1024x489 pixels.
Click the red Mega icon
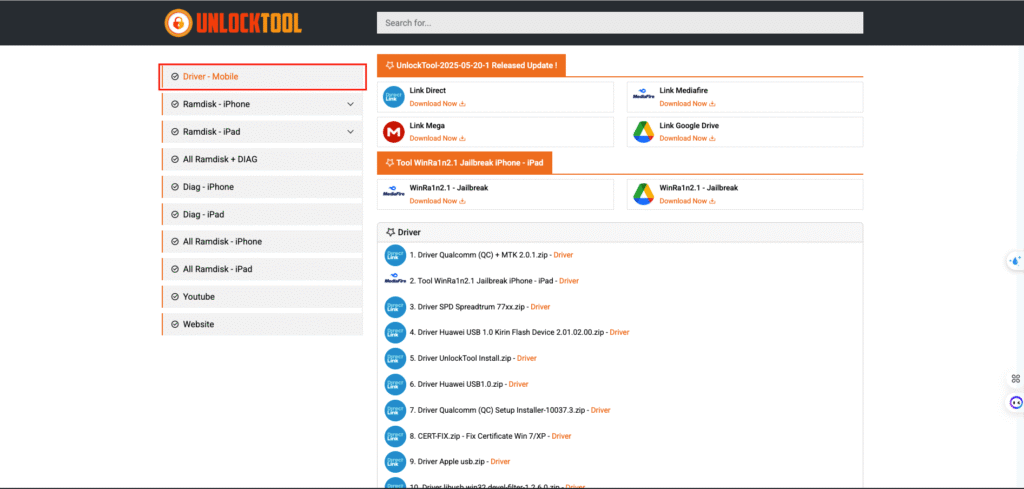394,132
